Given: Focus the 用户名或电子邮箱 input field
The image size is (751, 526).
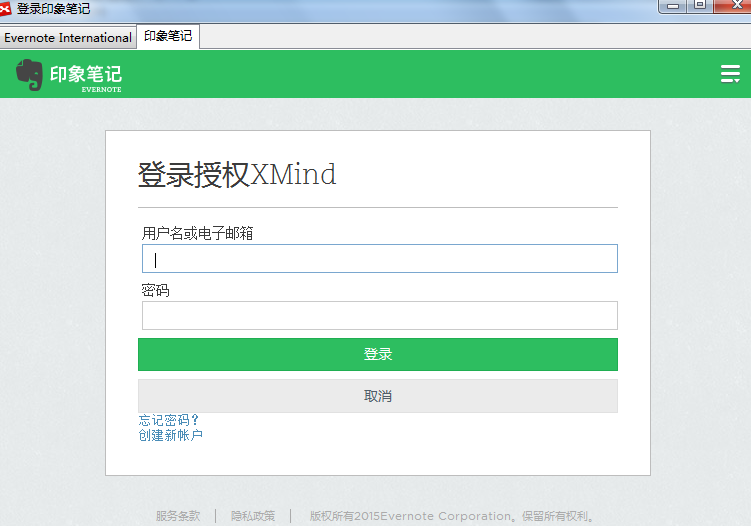Looking at the screenshot, I should click(x=379, y=259).
